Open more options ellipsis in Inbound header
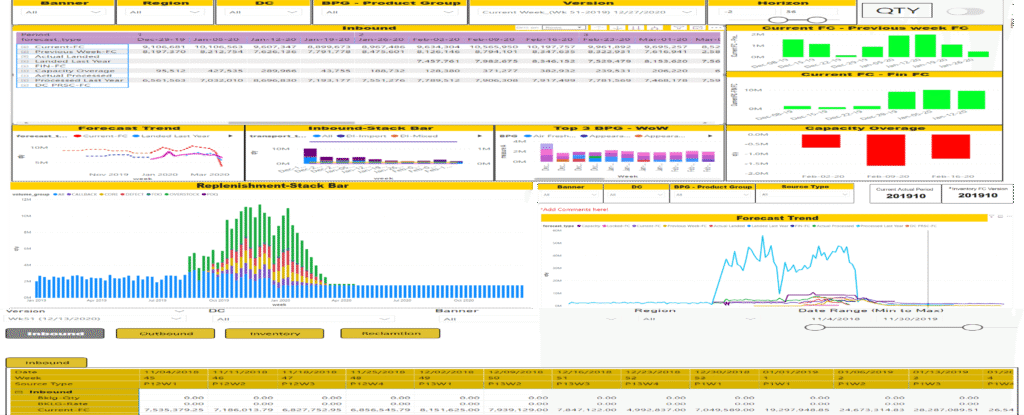This screenshot has width=1024, height=415. coord(714,27)
